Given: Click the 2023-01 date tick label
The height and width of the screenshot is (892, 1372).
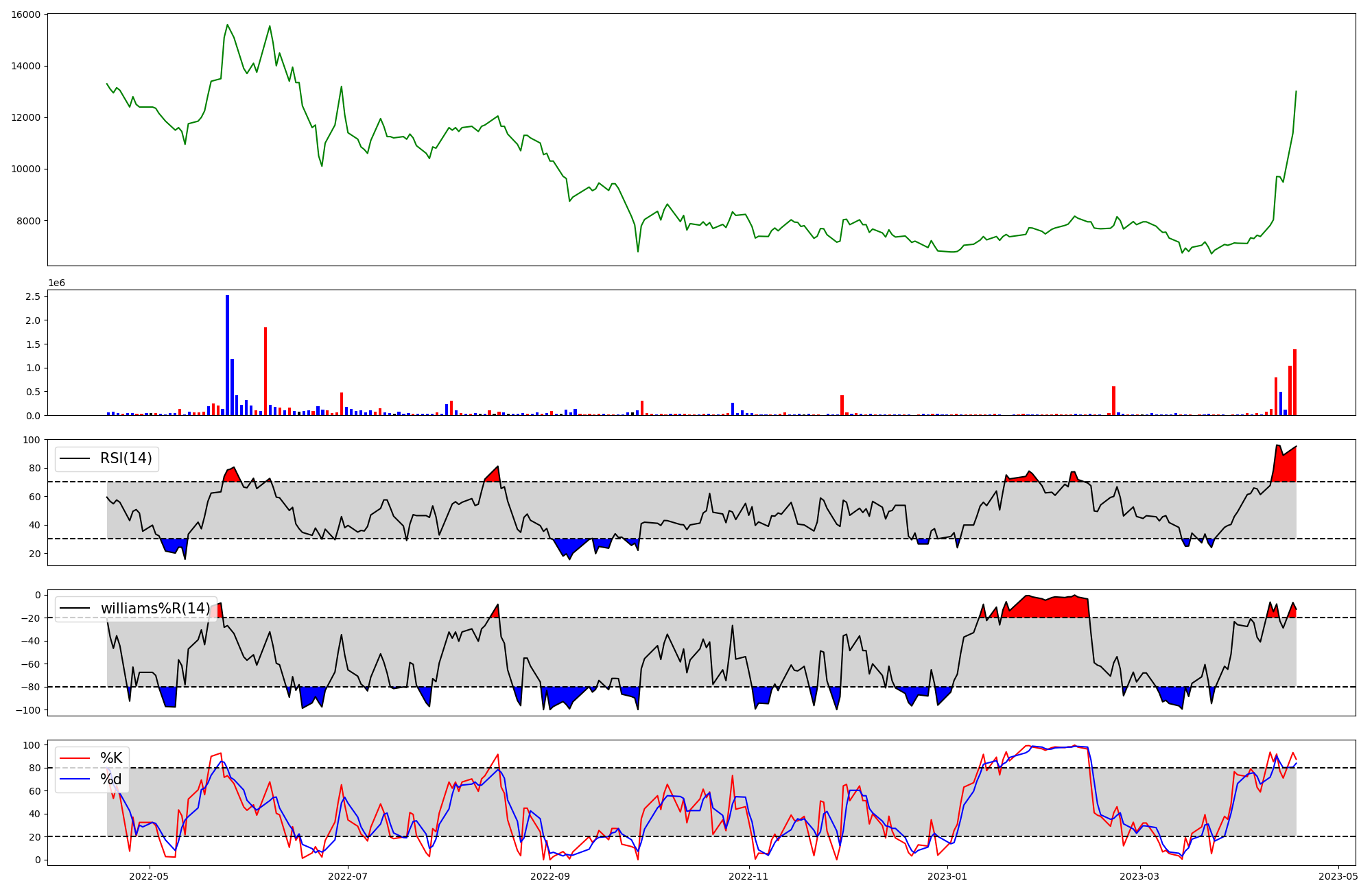Looking at the screenshot, I should (947, 876).
